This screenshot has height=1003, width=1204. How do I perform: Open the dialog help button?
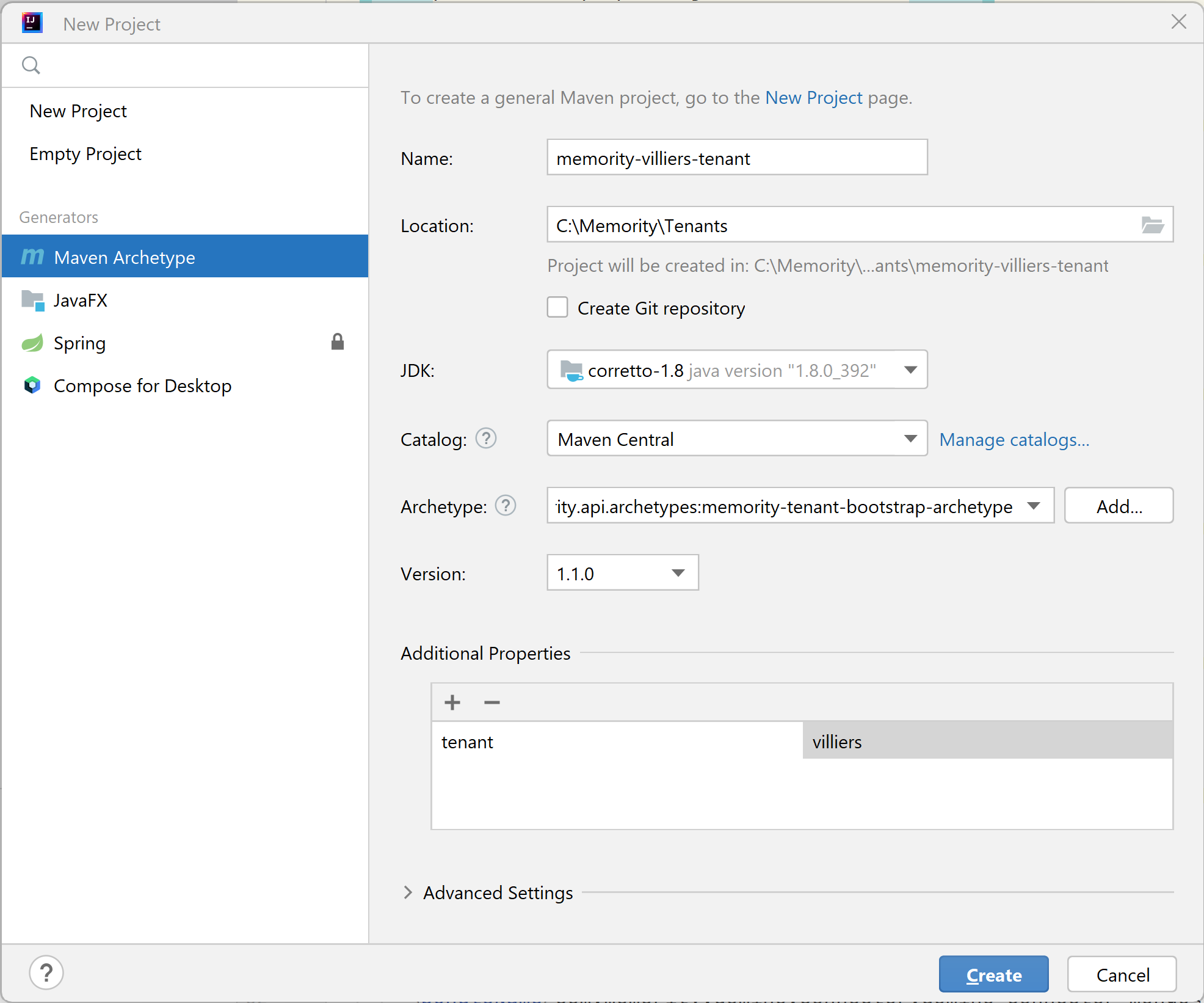(46, 972)
